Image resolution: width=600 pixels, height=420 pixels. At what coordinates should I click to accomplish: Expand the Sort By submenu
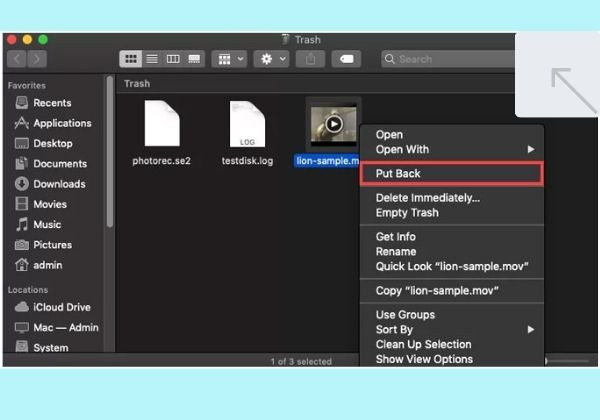point(452,330)
